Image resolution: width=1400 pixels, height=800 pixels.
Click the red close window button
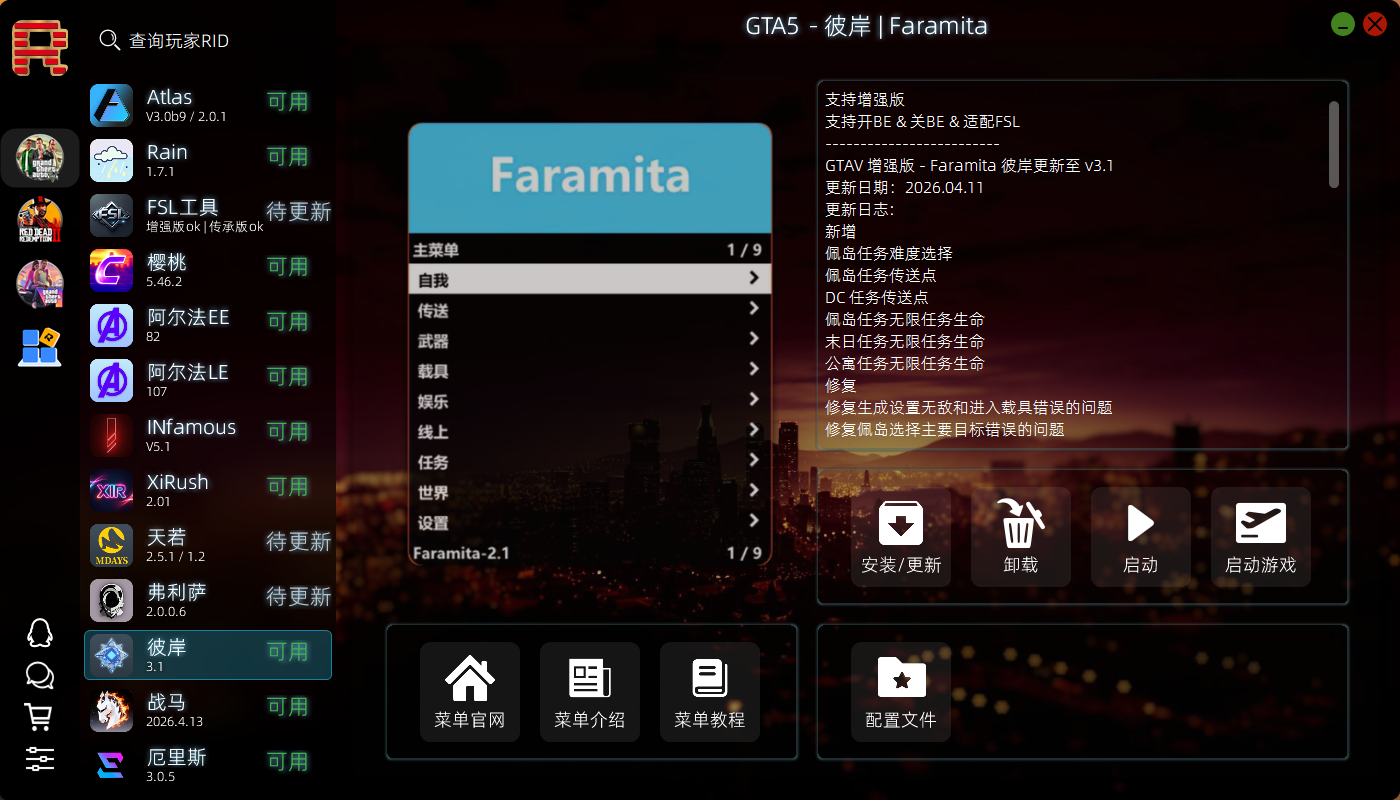click(1375, 25)
